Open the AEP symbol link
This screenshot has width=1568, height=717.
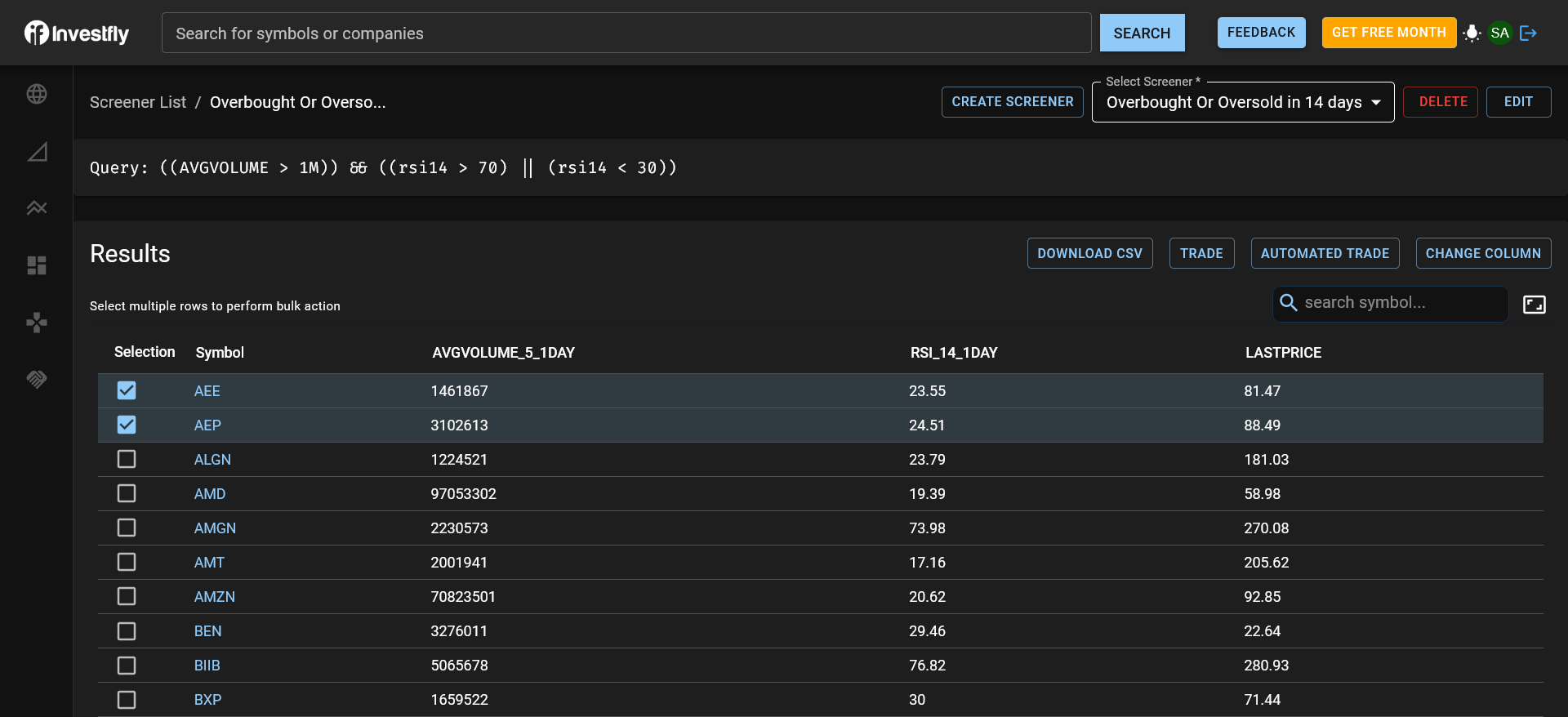click(207, 425)
